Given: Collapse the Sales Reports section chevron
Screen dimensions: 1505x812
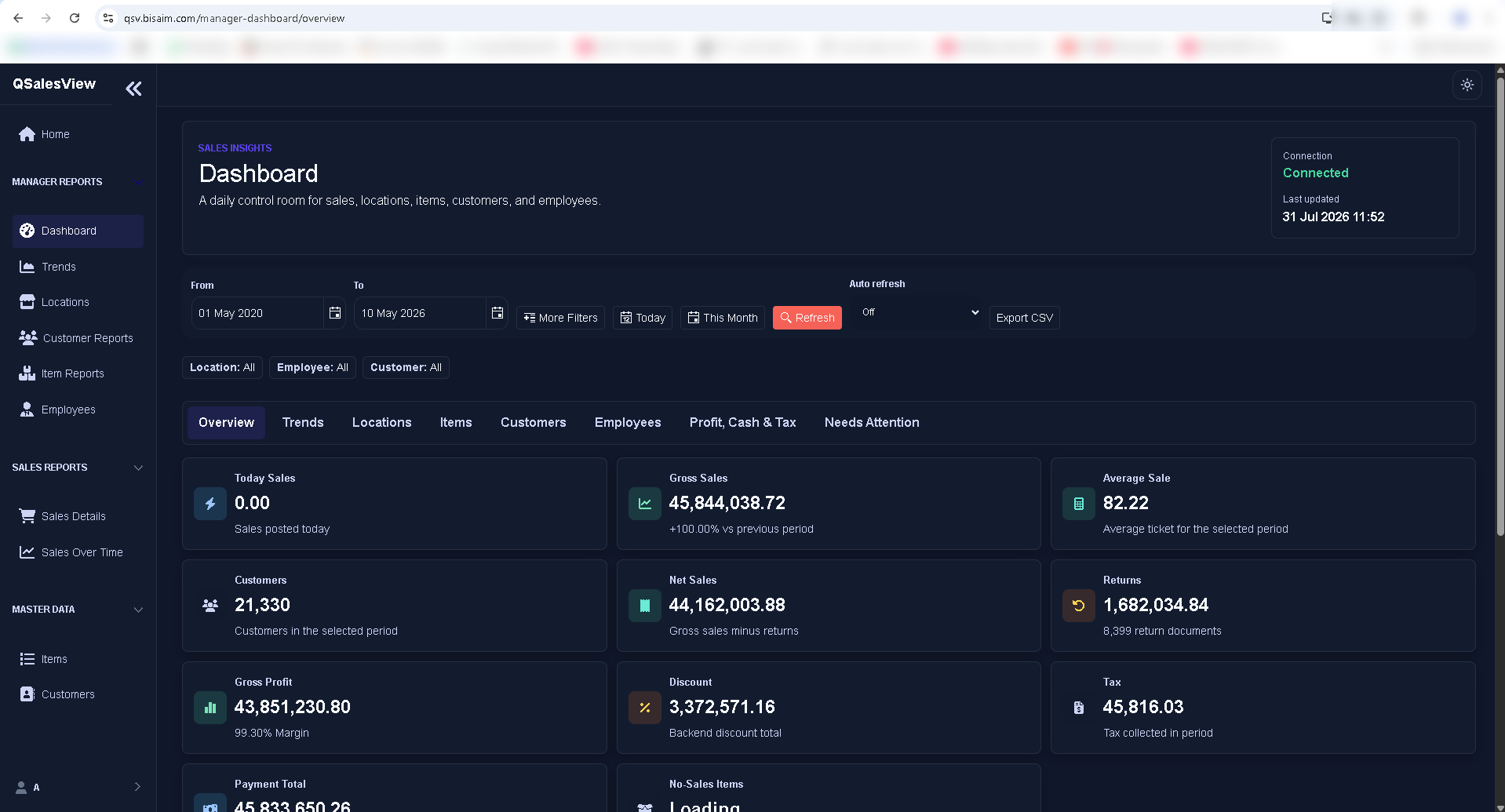Looking at the screenshot, I should point(138,468).
